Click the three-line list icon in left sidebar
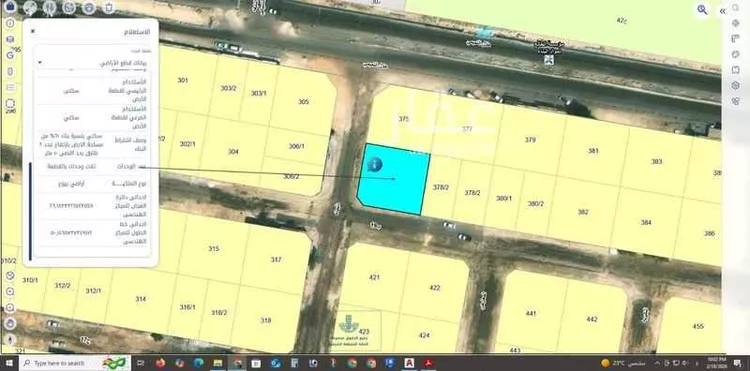Image resolution: width=750 pixels, height=371 pixels. click(x=10, y=87)
